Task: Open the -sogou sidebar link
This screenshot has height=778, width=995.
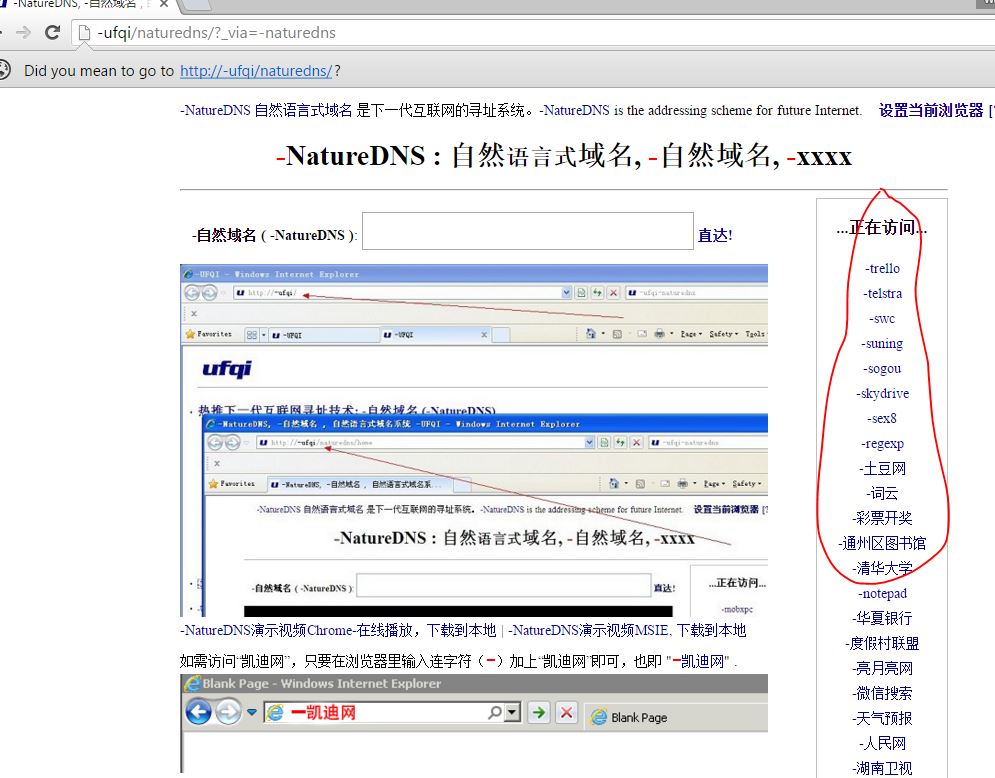Action: (x=882, y=368)
